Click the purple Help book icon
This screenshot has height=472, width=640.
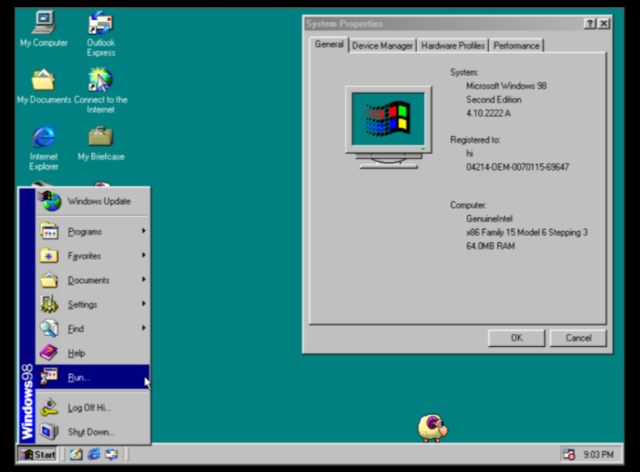coord(49,353)
